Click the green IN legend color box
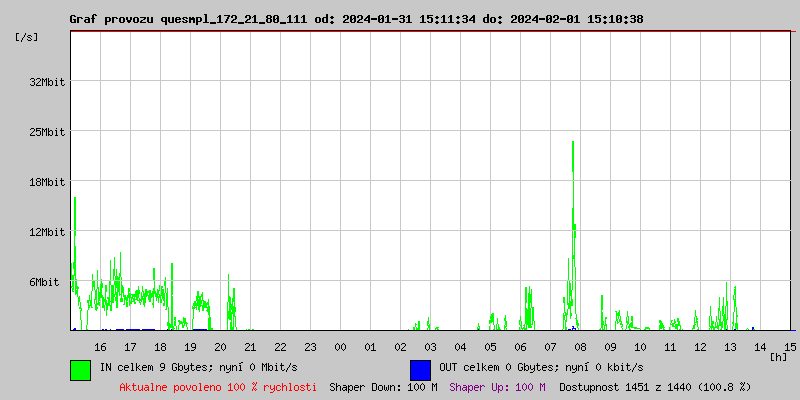Screen dimensions: 800x400 [x=80, y=369]
